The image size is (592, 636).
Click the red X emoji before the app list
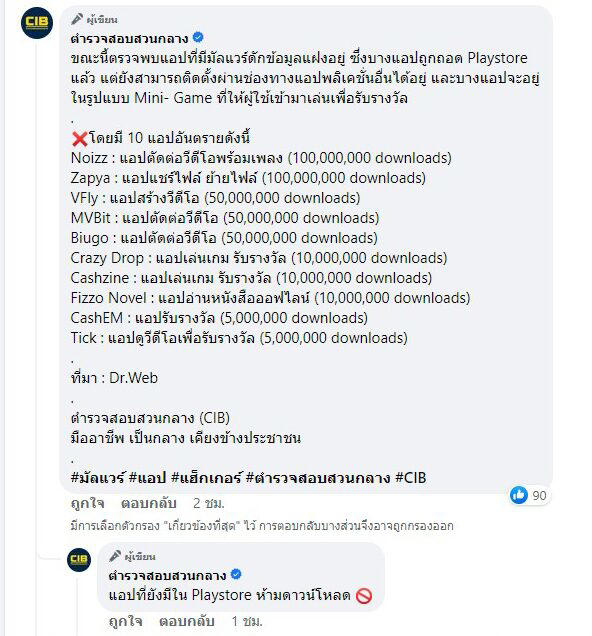(79, 139)
